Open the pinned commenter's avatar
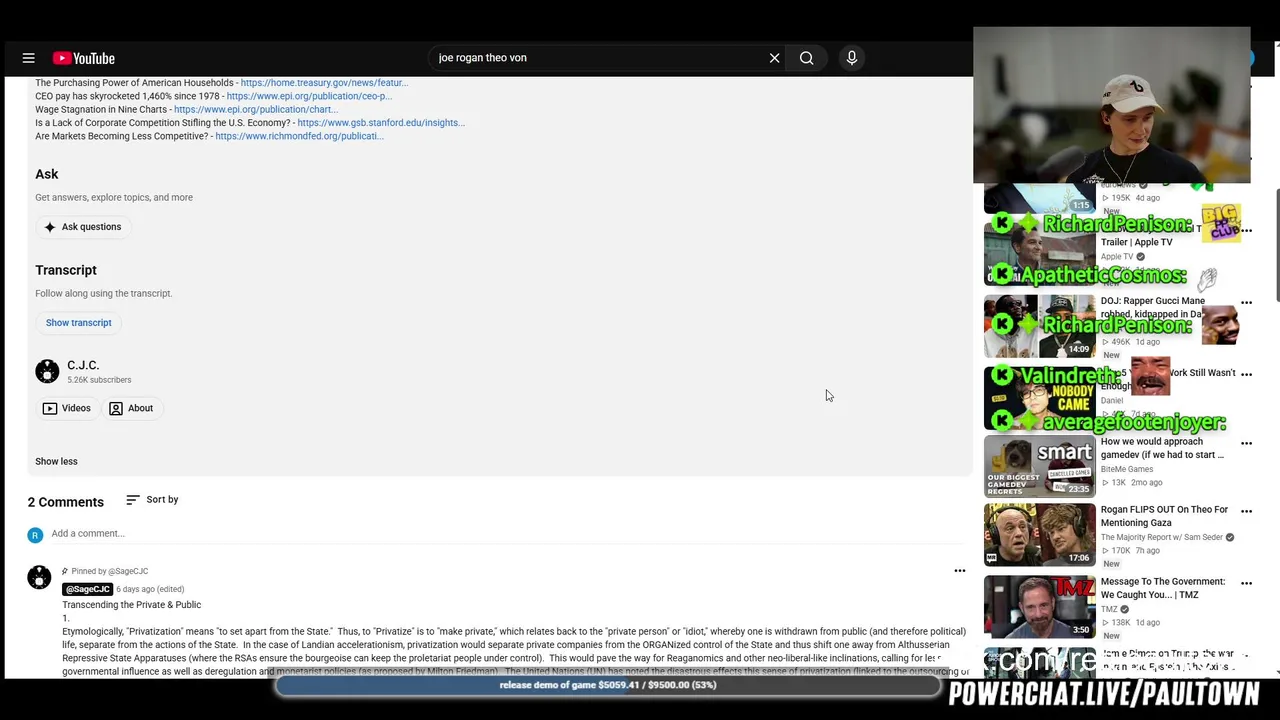 39,578
